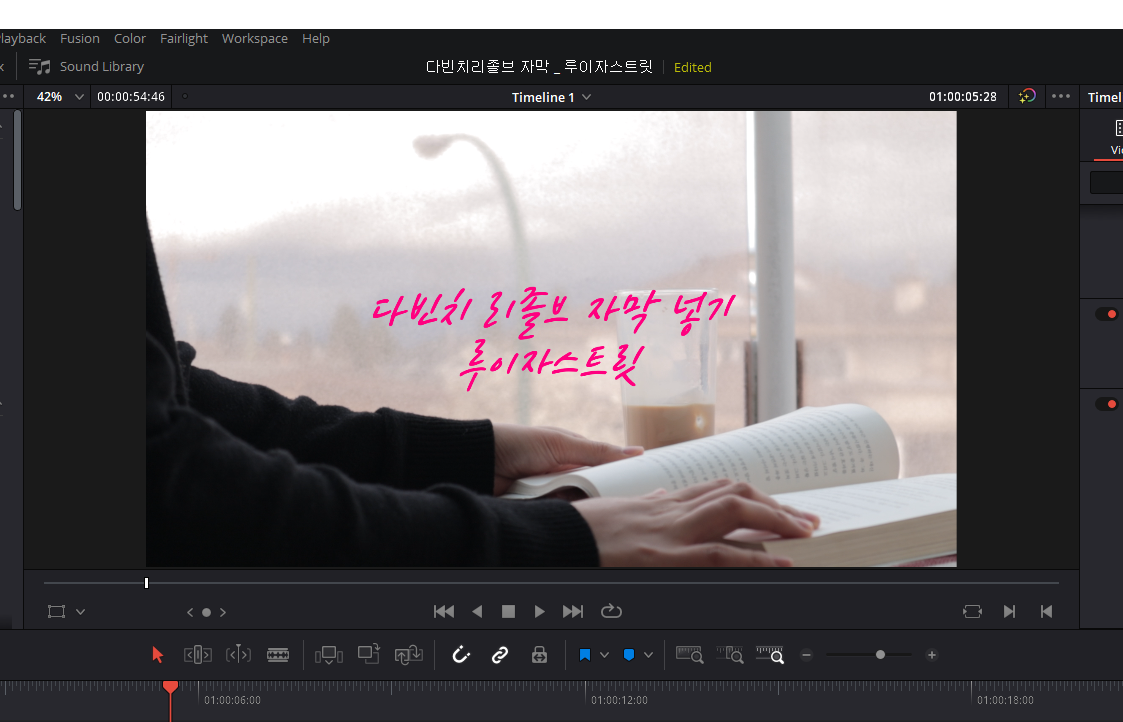Click the Insert Clip icon
The height and width of the screenshot is (722, 1123).
[x=329, y=655]
